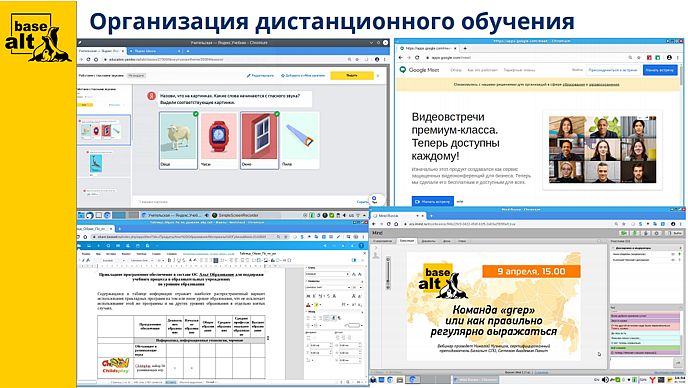This screenshot has width=688, height=388.
Task: Reload the Google Meet page
Action: [417, 57]
